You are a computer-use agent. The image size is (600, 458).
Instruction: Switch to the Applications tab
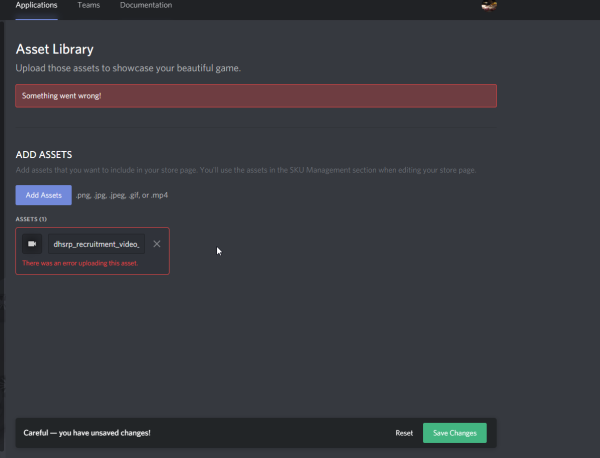(37, 6)
